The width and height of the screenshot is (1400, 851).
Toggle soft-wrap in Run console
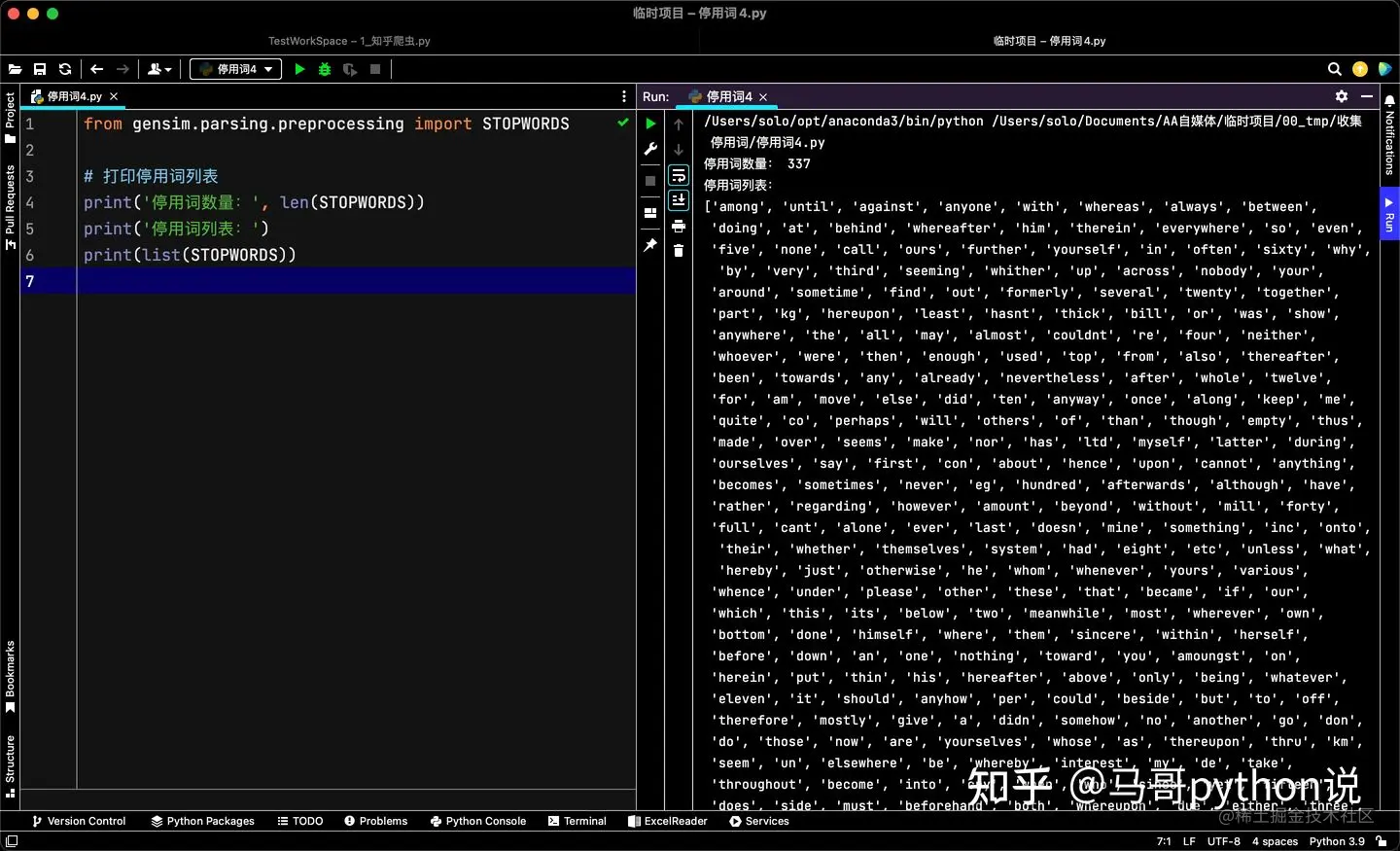pos(679,175)
